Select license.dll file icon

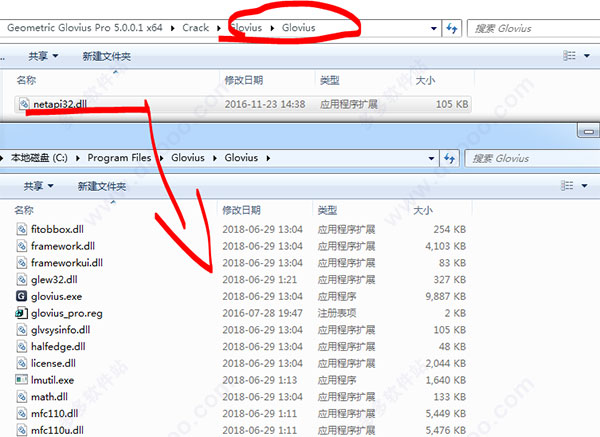pyautogui.click(x=21, y=363)
